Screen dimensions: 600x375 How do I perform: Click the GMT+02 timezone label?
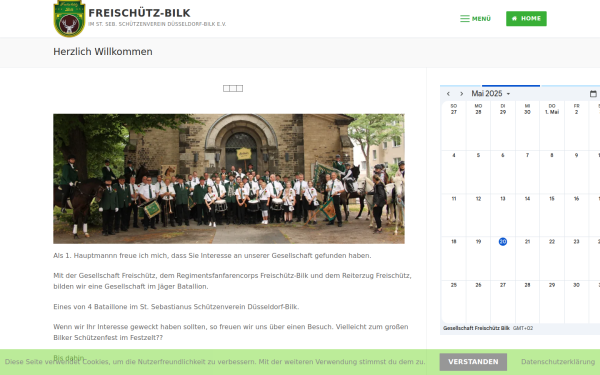pyautogui.click(x=523, y=328)
